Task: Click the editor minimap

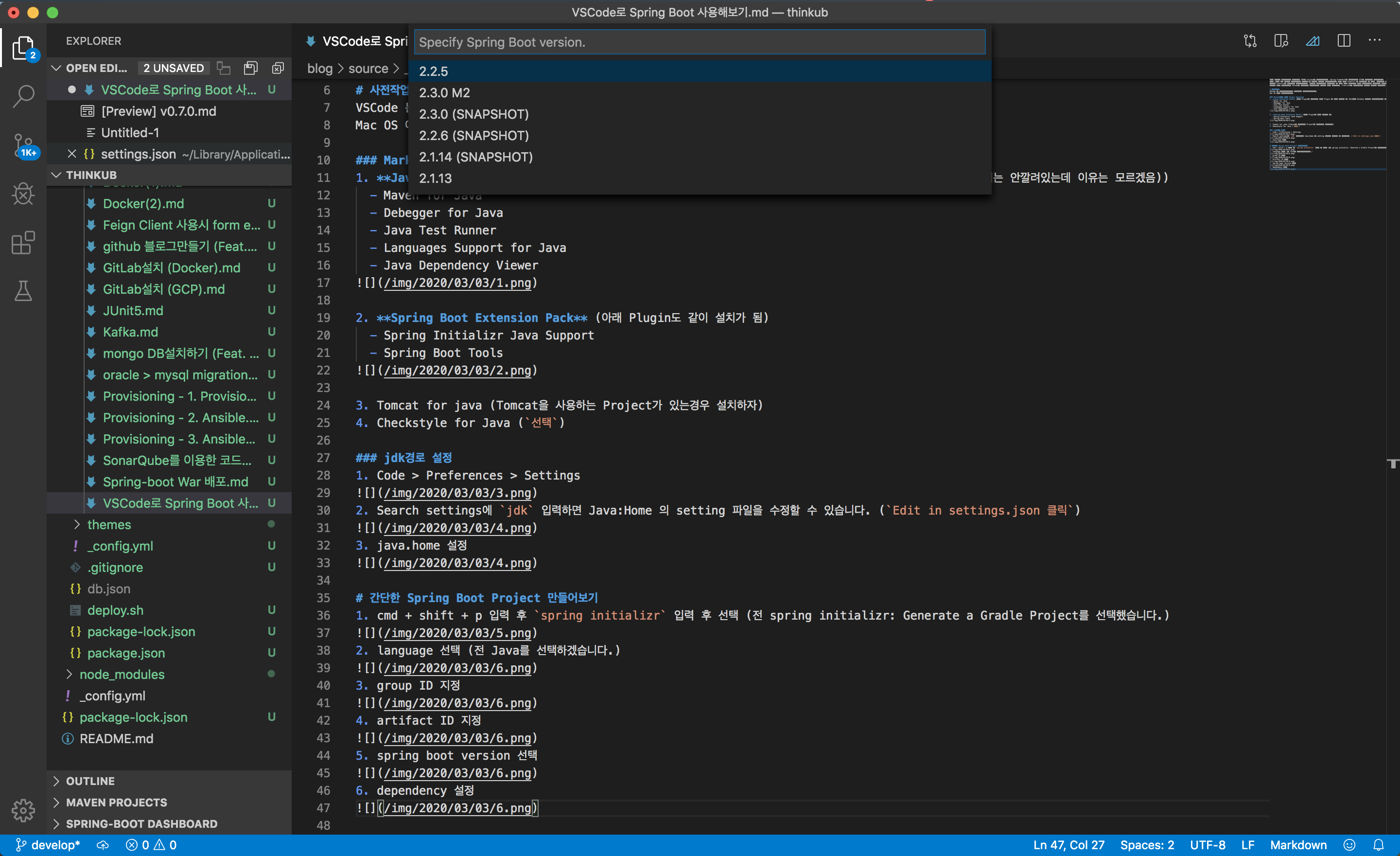Action: tap(1327, 124)
